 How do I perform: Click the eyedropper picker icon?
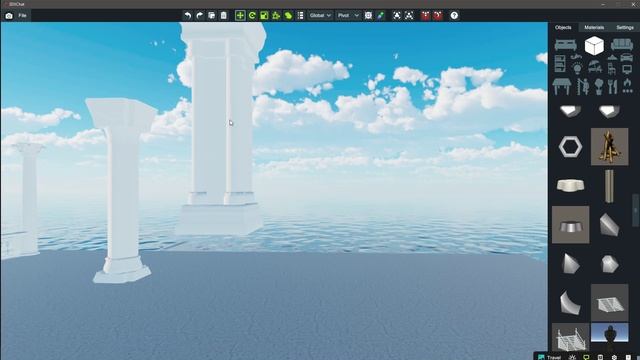(x=380, y=16)
